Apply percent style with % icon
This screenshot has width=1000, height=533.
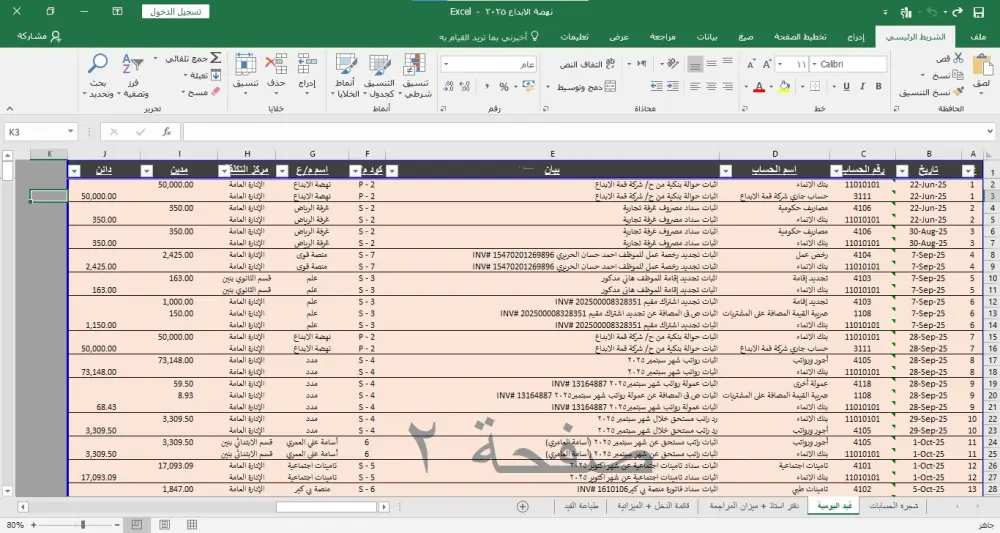pyautogui.click(x=504, y=87)
